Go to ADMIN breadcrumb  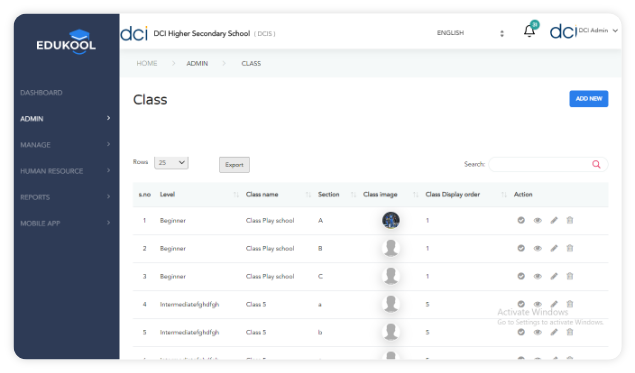(x=197, y=64)
